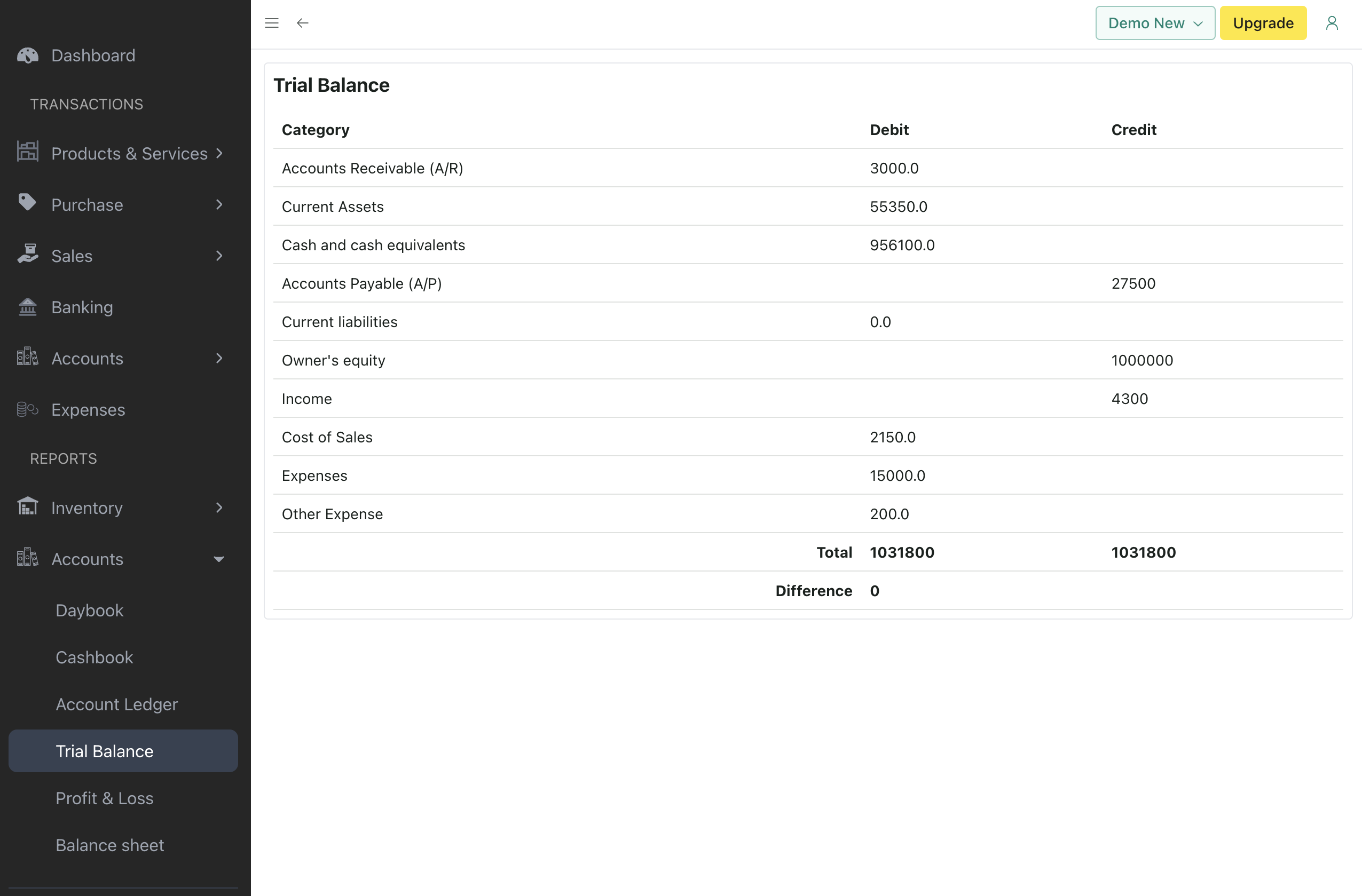
Task: Click the user profile icon
Action: pyautogui.click(x=1332, y=23)
